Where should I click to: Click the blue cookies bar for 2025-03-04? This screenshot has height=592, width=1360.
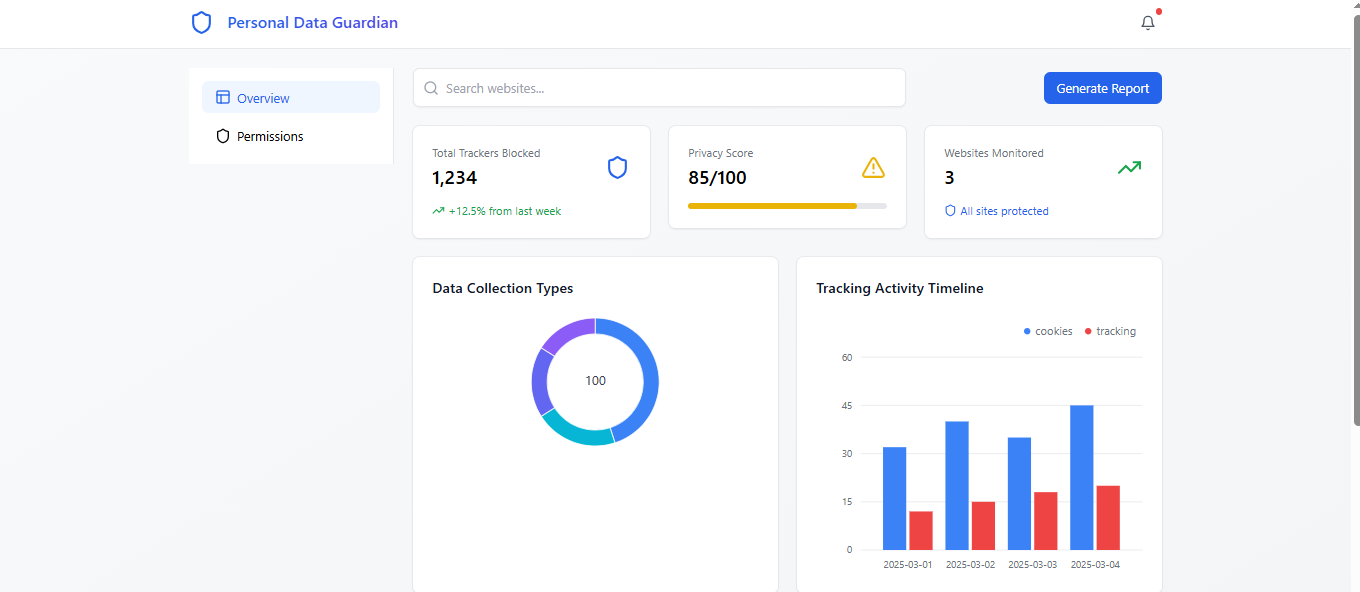coord(1082,477)
